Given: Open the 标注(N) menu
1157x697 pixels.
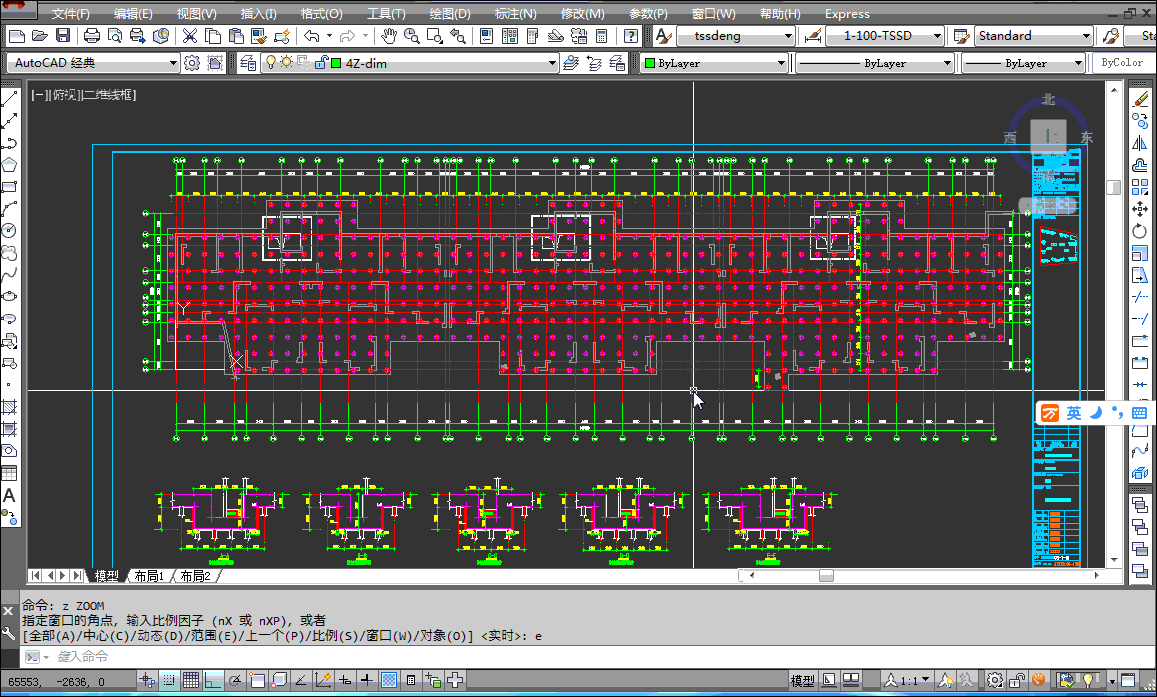Looking at the screenshot, I should 515,14.
